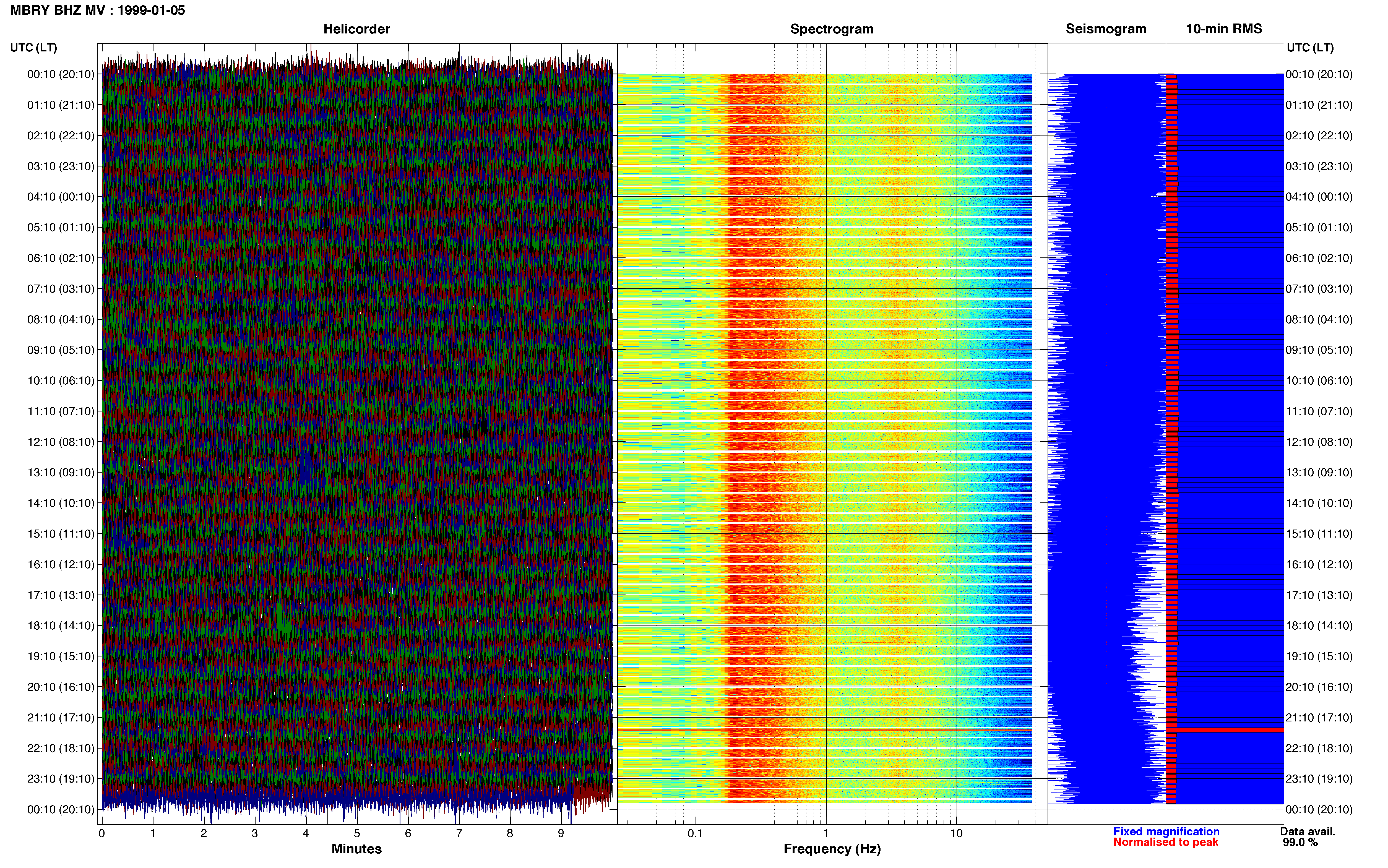Screen dimensions: 1388x868
Task: Click left time label 19:10 (15:10)
Action: (x=61, y=656)
